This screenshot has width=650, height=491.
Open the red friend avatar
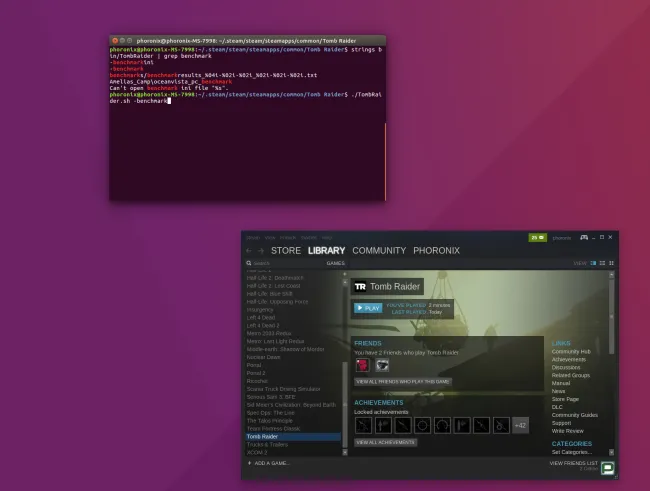[x=362, y=365]
